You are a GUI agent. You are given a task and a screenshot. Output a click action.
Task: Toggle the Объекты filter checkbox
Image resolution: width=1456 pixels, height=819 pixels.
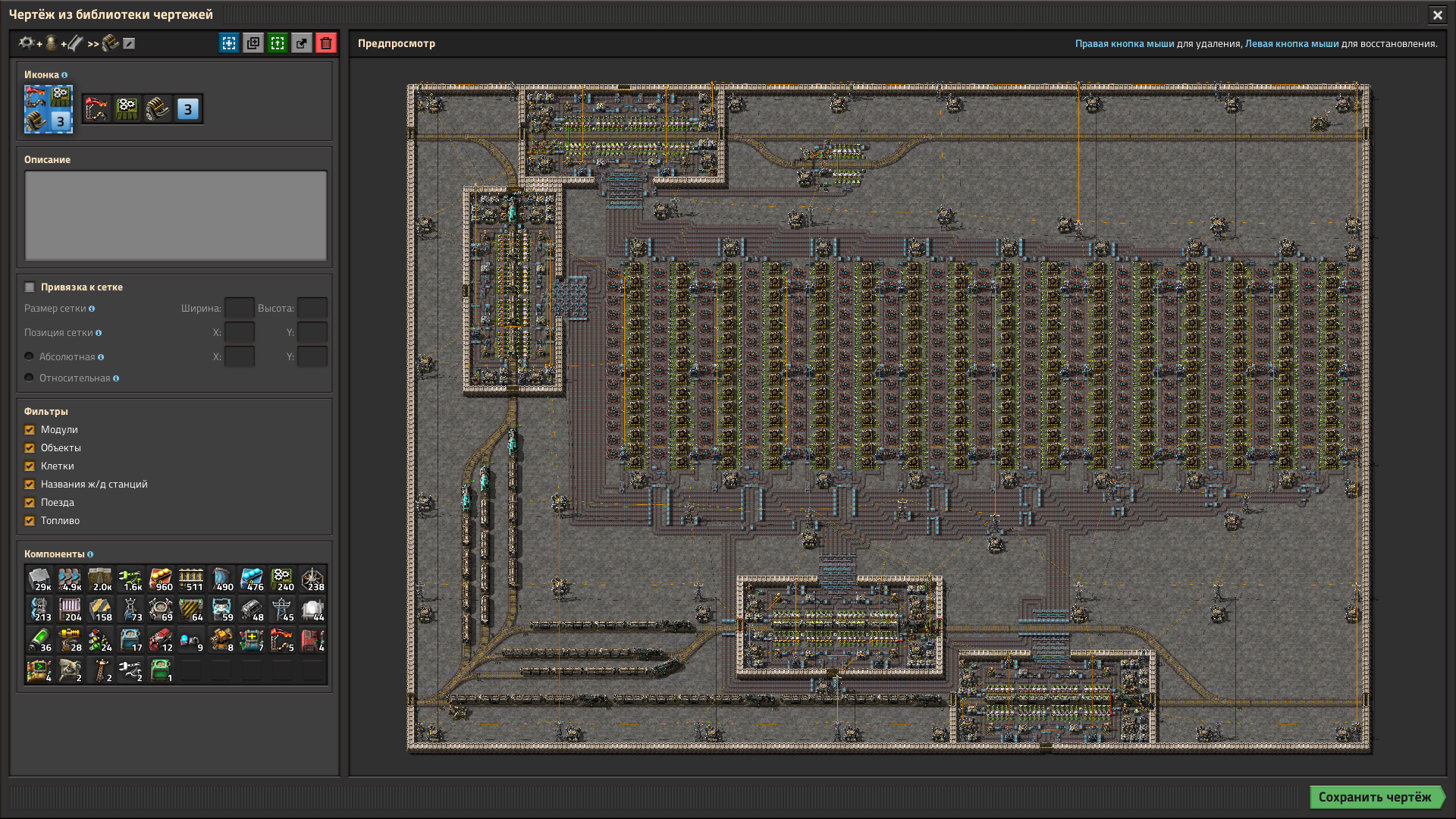[x=30, y=448]
